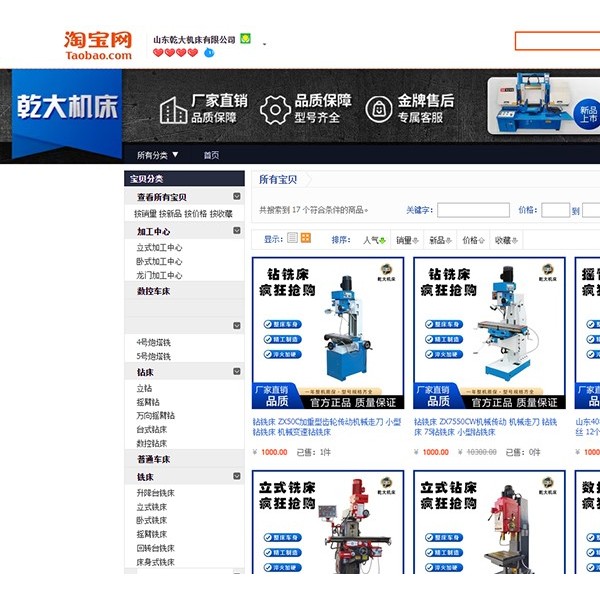Click the 按销量 sort link in sidebar
Image resolution: width=600 pixels, height=600 pixels.
145,214
